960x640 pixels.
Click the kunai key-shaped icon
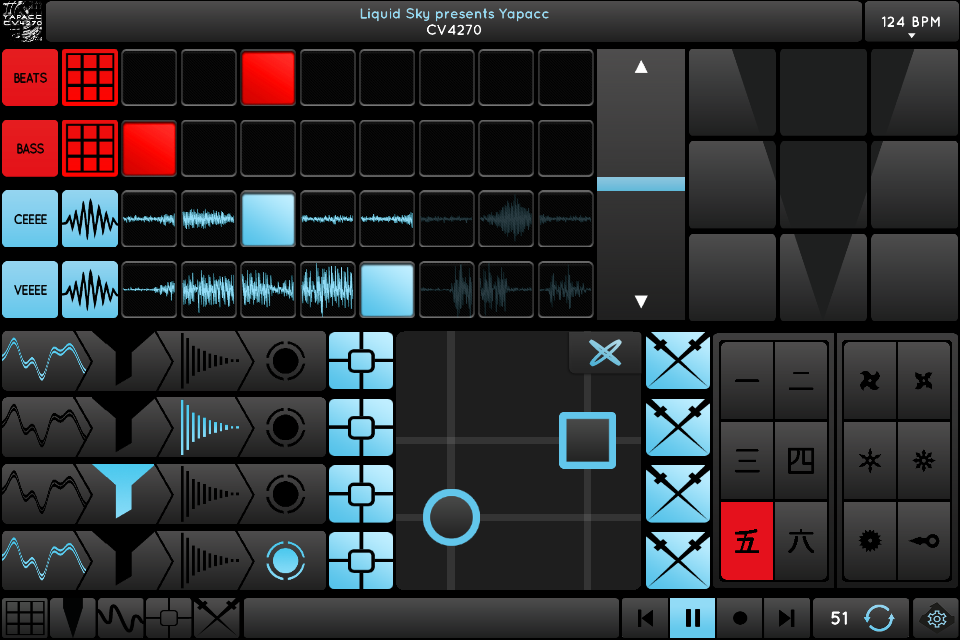924,541
